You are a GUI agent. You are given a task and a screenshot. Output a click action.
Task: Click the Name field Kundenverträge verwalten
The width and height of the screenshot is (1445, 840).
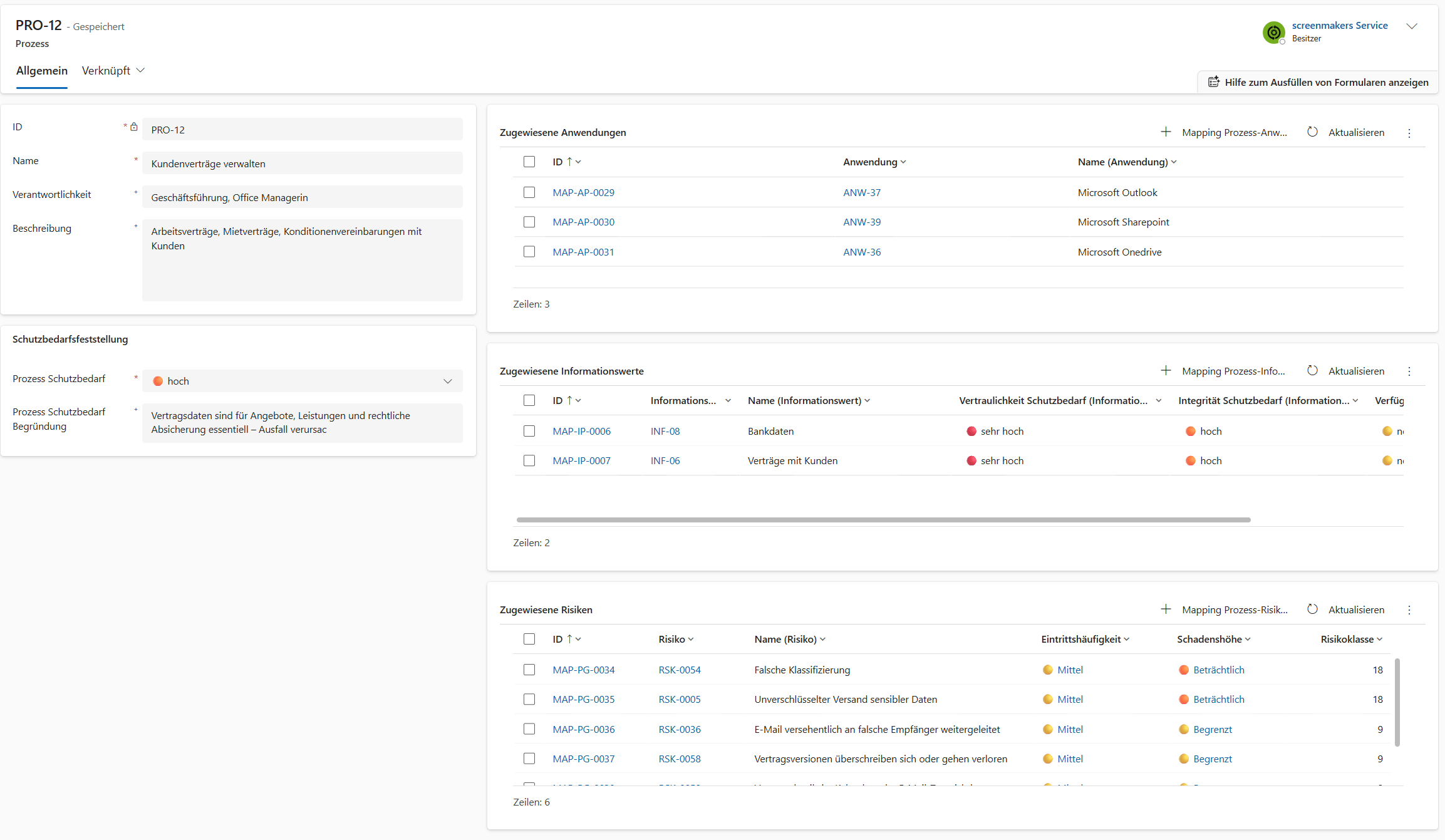point(303,163)
